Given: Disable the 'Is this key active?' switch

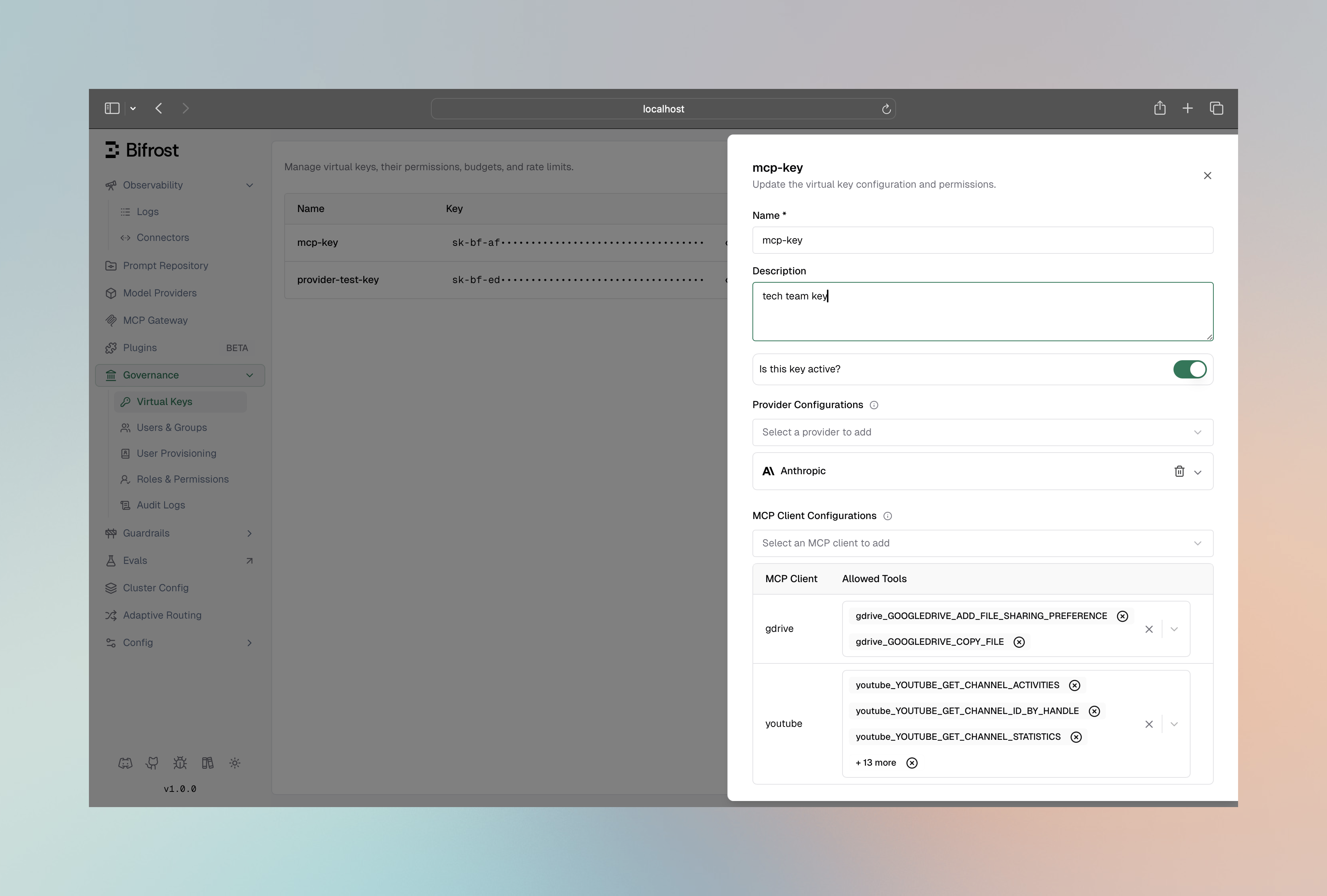Looking at the screenshot, I should point(1189,369).
